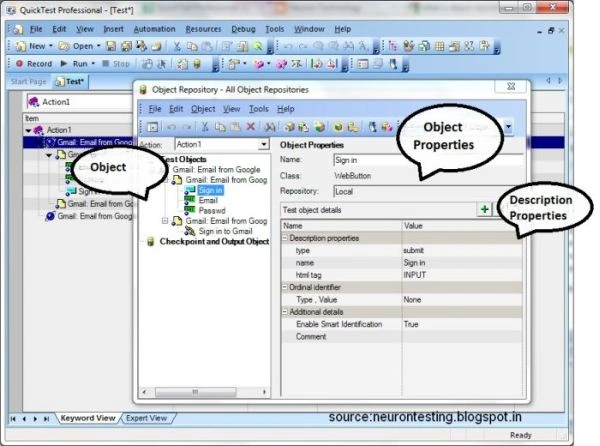Collapse the Additional details section

point(285,312)
